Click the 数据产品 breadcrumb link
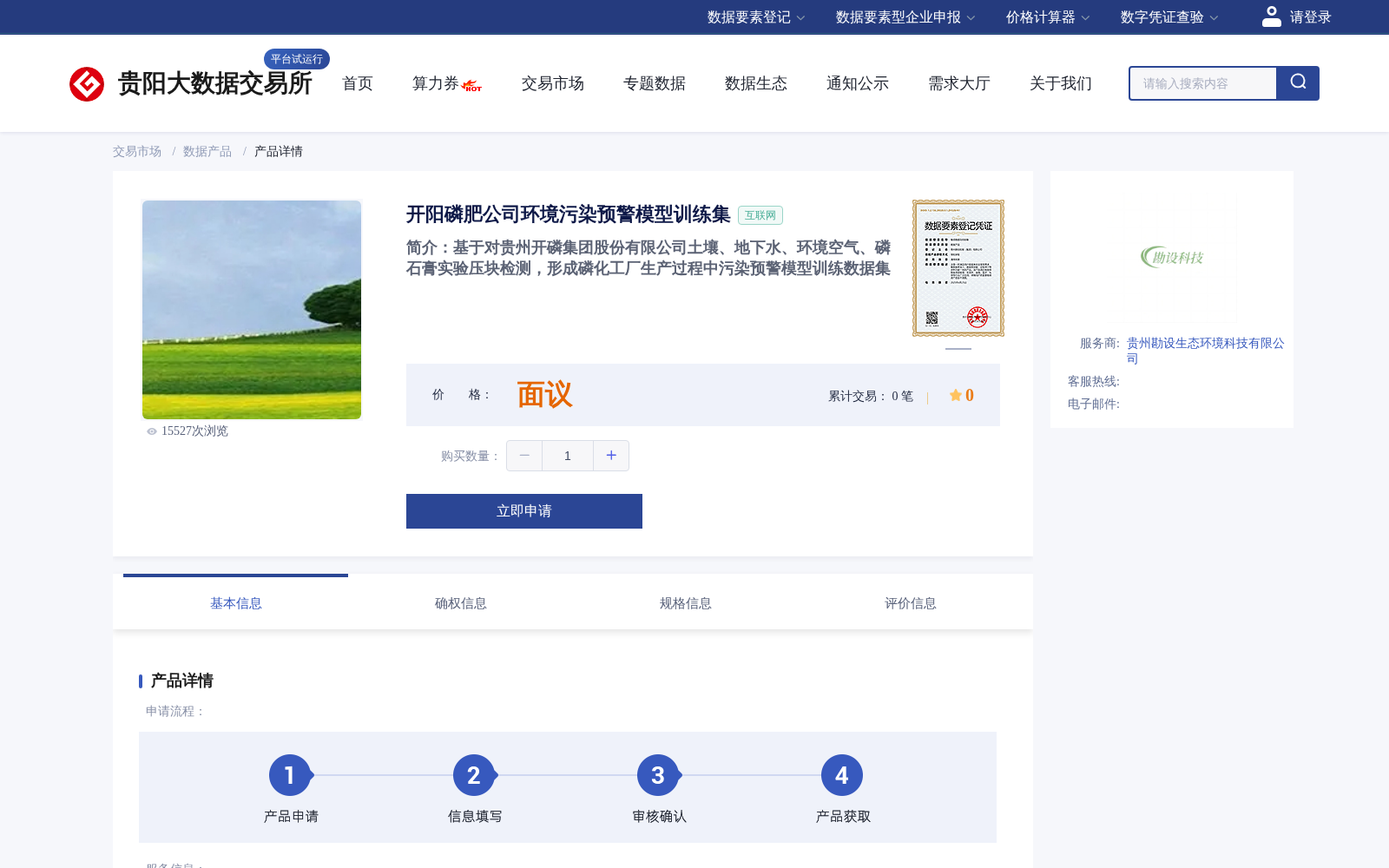The image size is (1389, 868). pyautogui.click(x=207, y=151)
